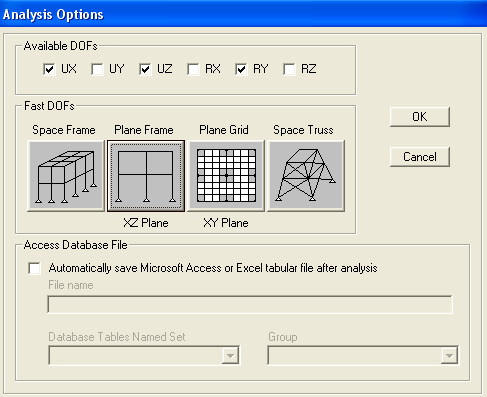Dismiss dialog with the Cancel button
This screenshot has width=487, height=397.
[x=420, y=157]
